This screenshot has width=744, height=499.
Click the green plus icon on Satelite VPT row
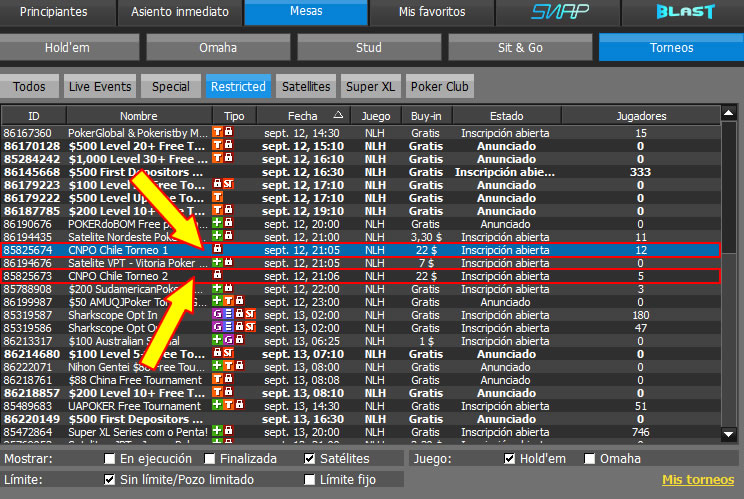tap(217, 262)
